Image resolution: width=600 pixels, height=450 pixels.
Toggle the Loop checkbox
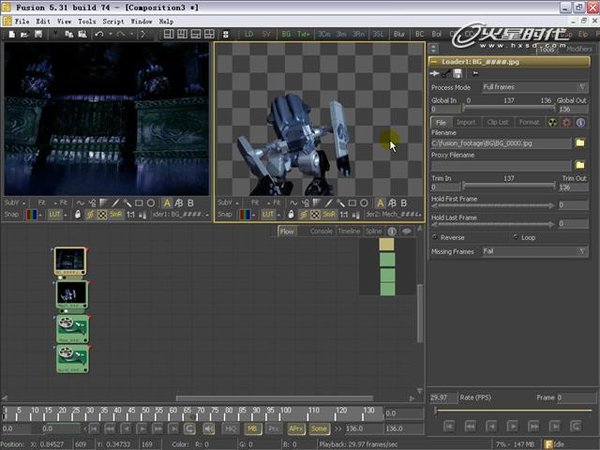point(515,237)
